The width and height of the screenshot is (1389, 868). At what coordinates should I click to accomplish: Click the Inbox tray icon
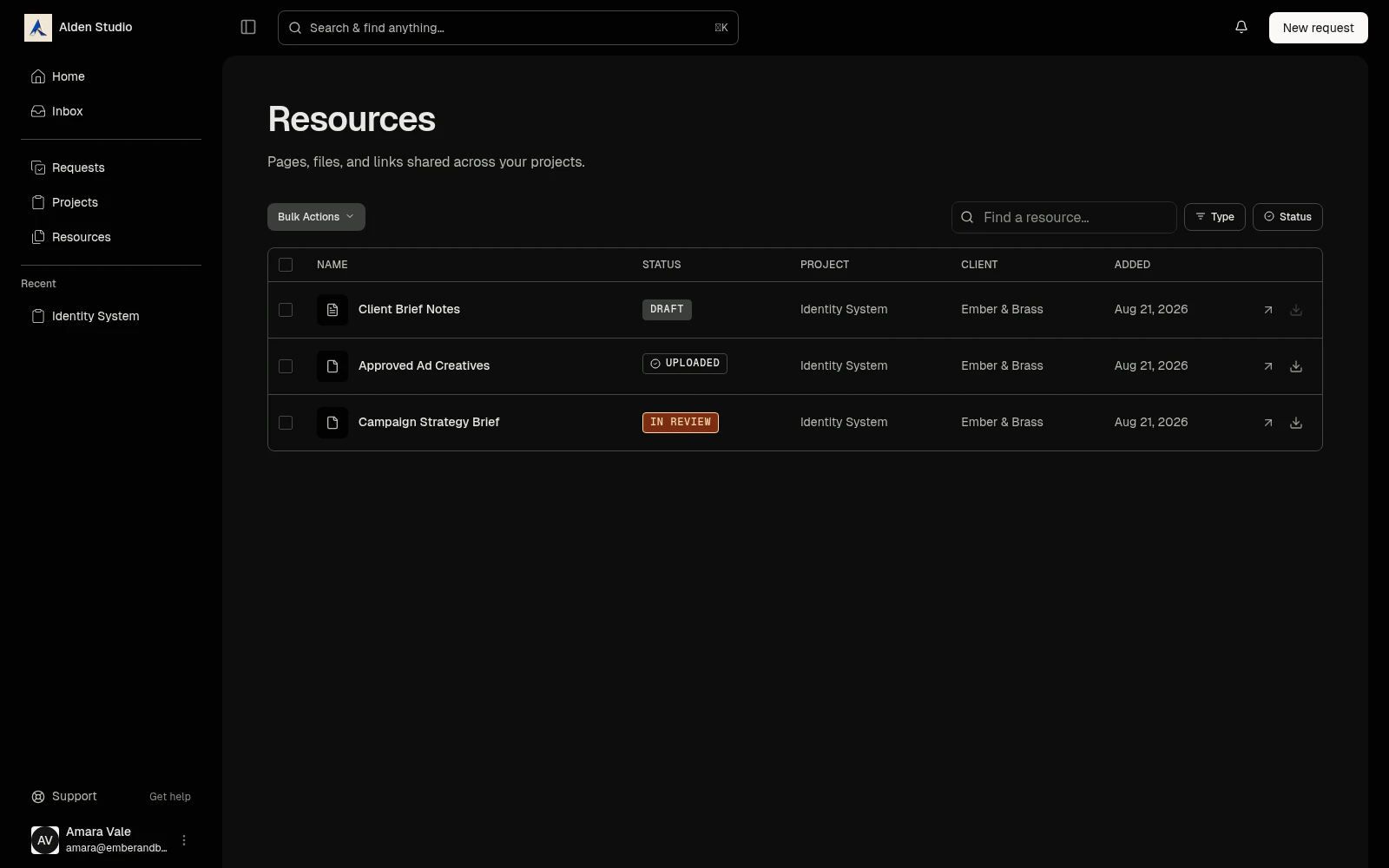click(38, 111)
